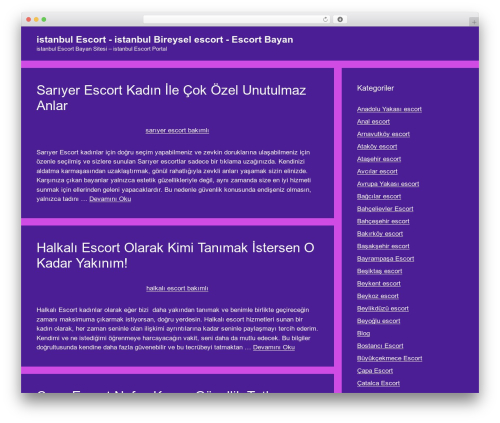The image size is (500, 423).
Task: Open Çapa Escort category
Action: (x=375, y=371)
